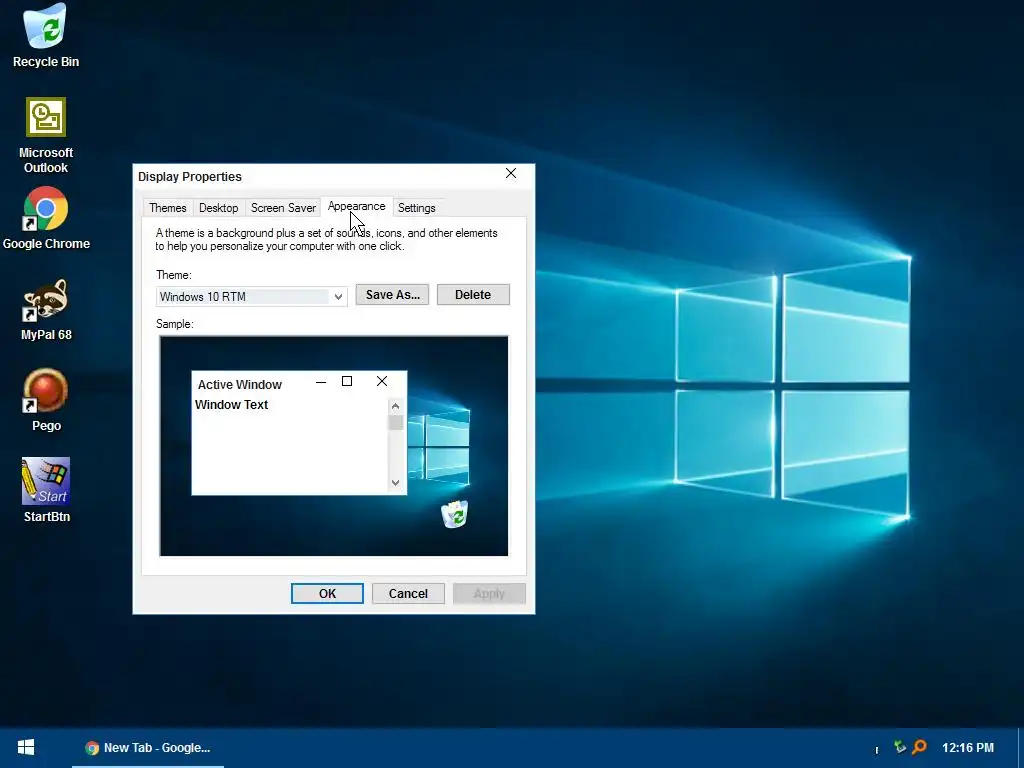
Task: Click the grayed-out Apply button
Action: pos(489,594)
